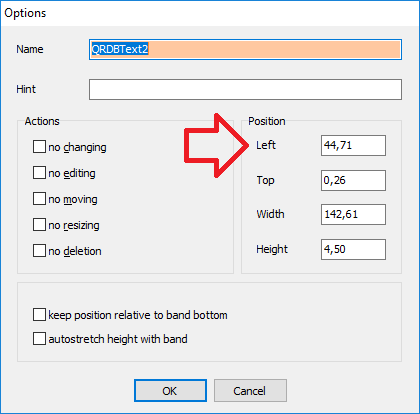420x414 pixels.
Task: Click into the empty Hint field
Action: coord(245,89)
